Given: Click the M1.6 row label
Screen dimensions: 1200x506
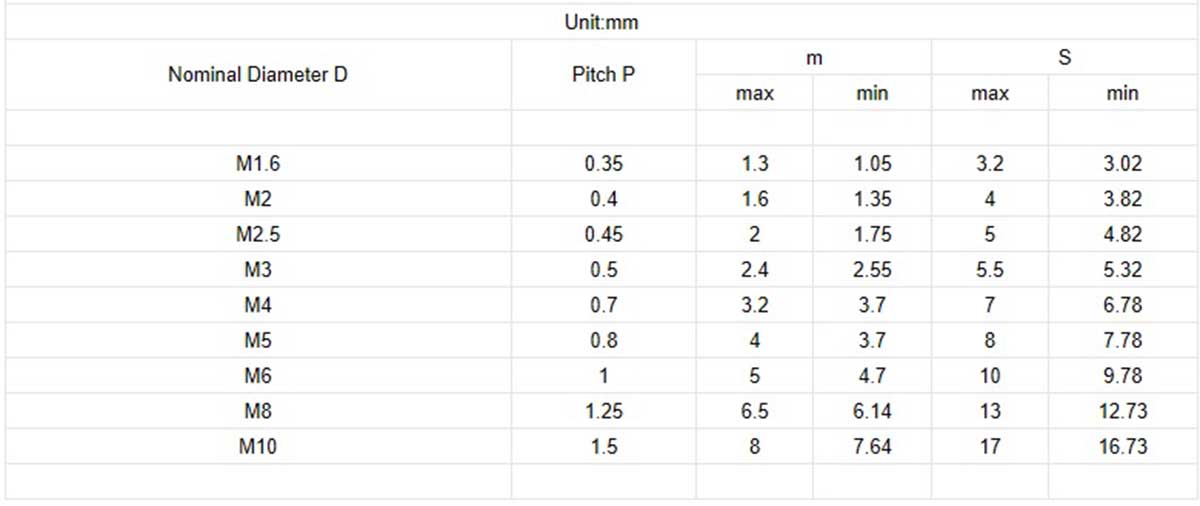Looking at the screenshot, I should click(258, 164).
